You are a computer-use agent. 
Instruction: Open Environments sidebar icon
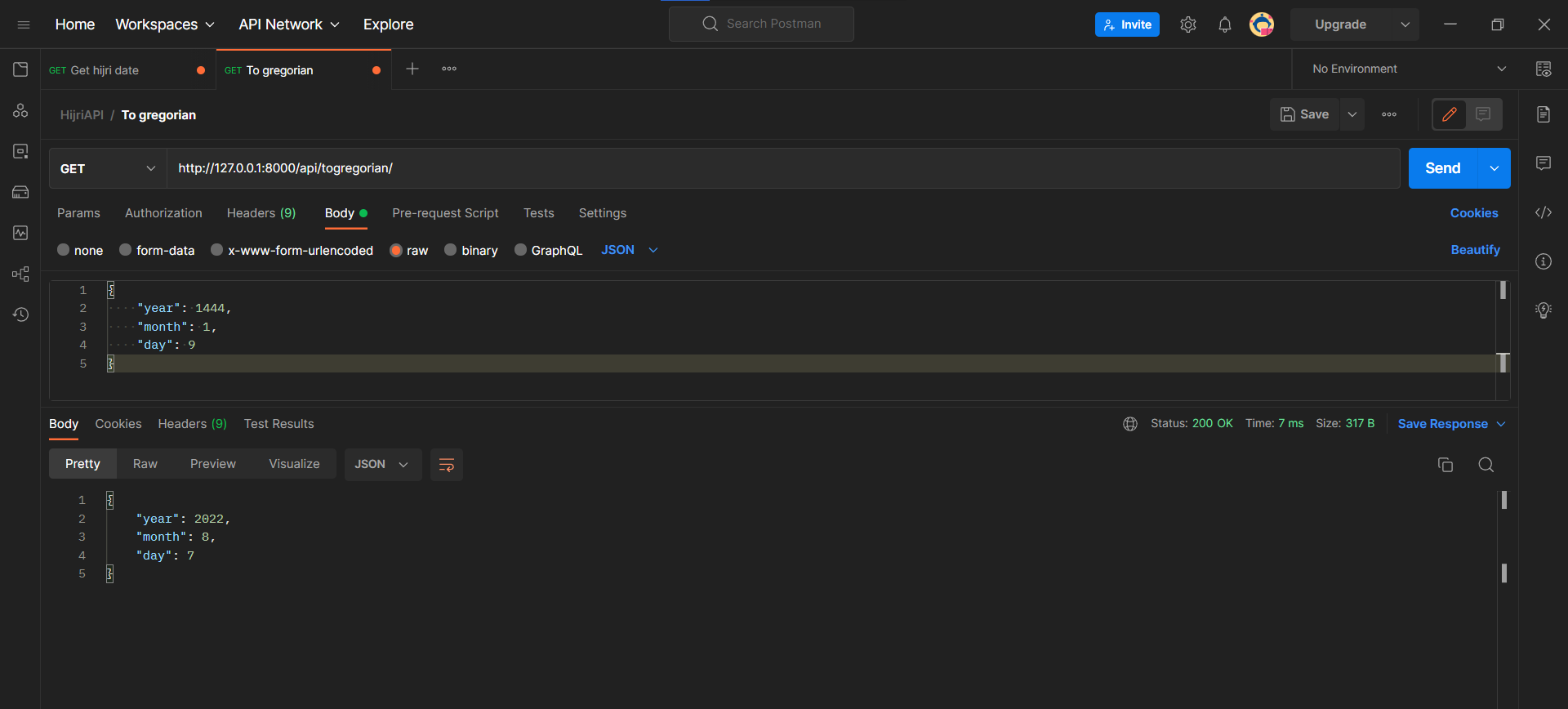pyautogui.click(x=20, y=151)
